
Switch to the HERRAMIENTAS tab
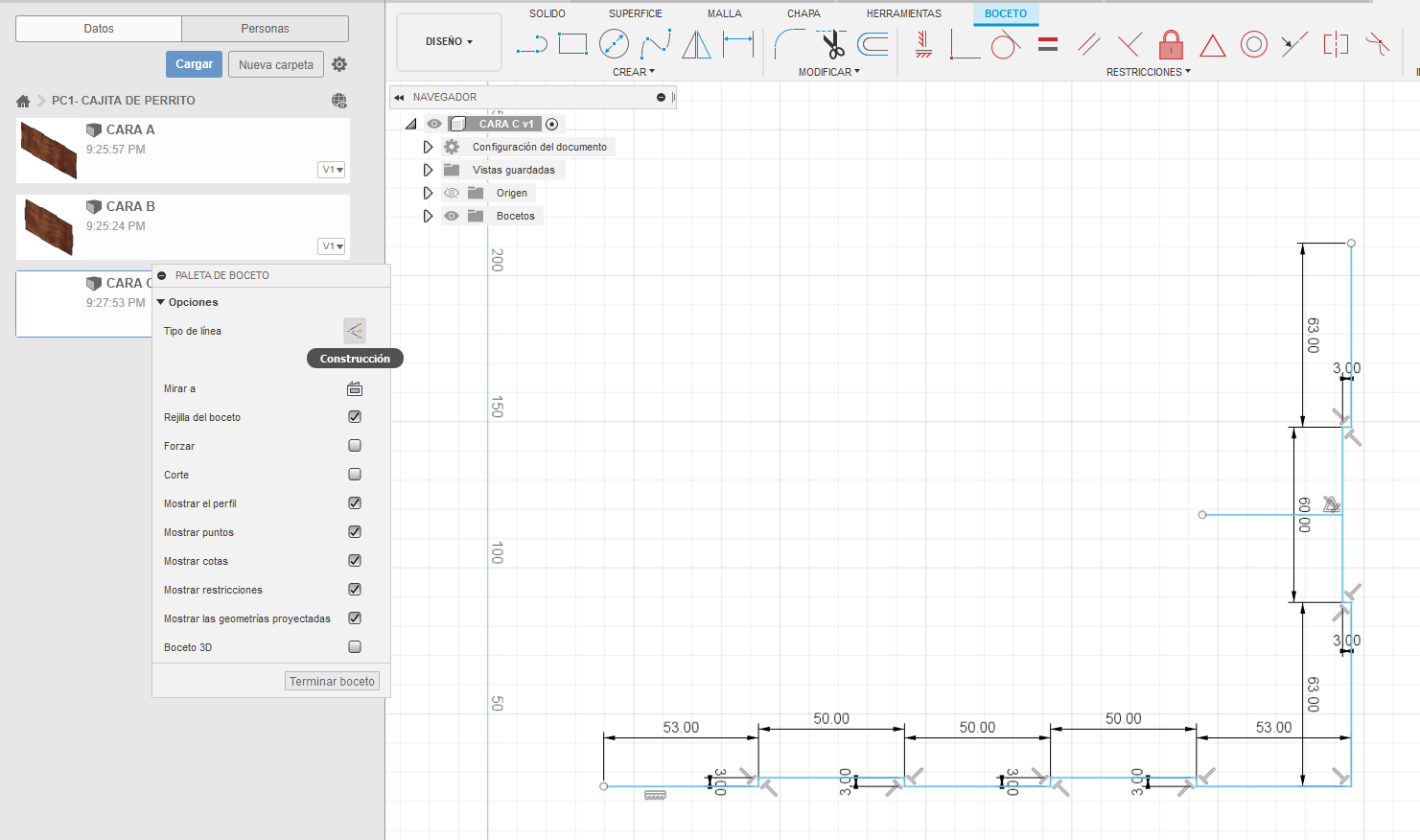point(904,13)
